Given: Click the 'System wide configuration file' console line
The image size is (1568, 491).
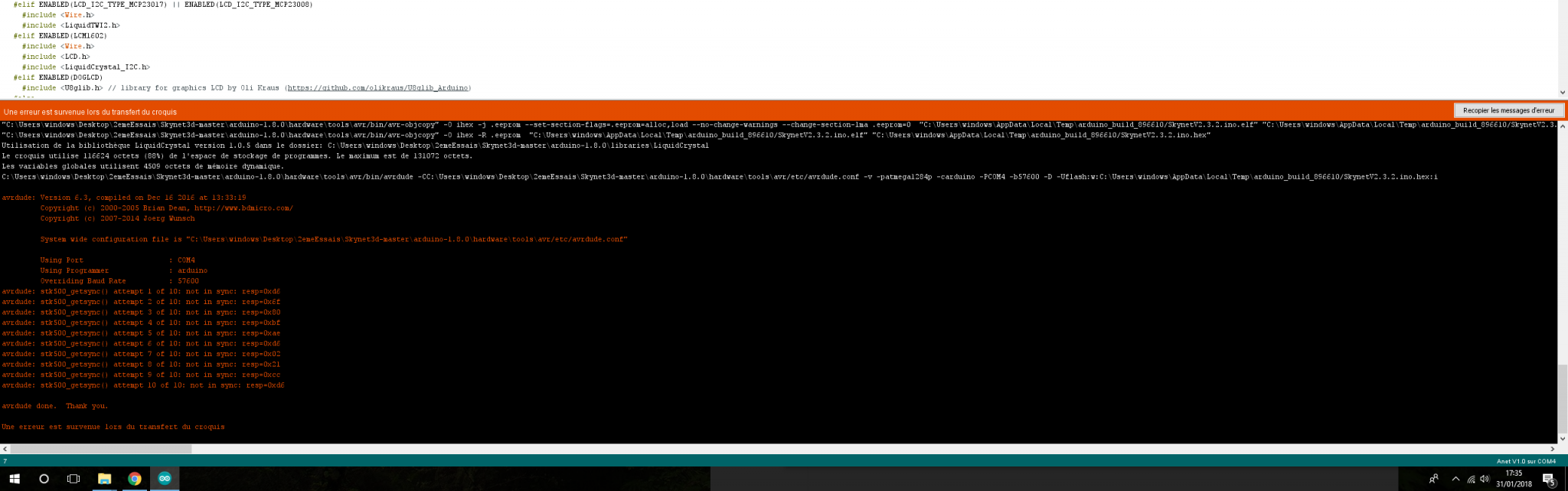Looking at the screenshot, I should point(334,239).
